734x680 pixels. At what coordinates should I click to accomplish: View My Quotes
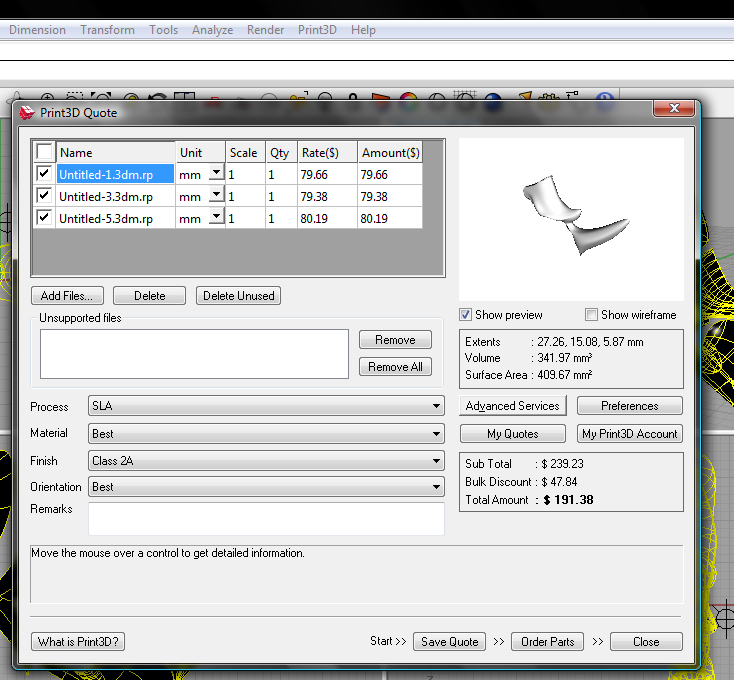pyautogui.click(x=513, y=434)
